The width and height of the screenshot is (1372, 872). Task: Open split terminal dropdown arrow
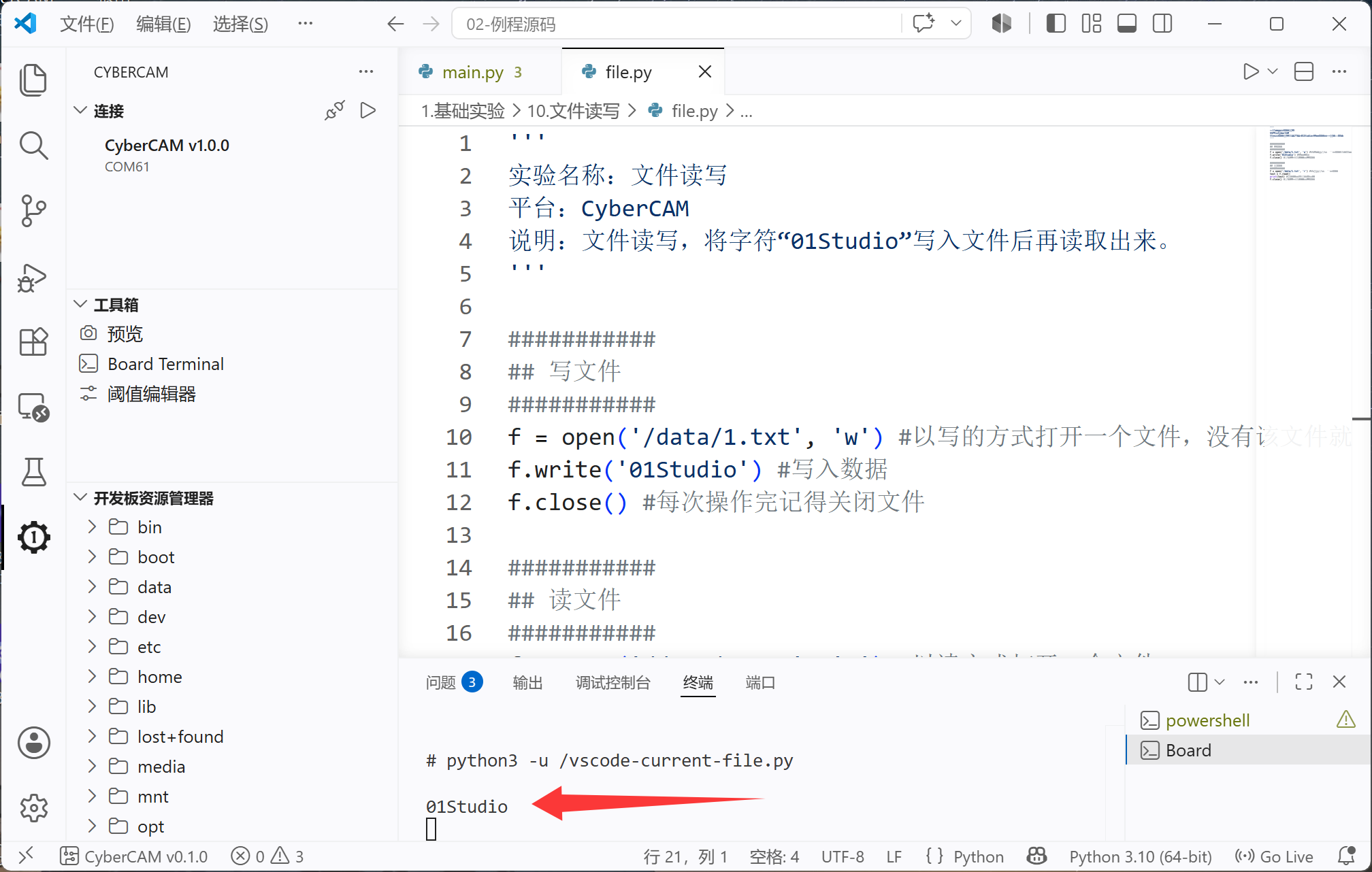[x=1220, y=682]
